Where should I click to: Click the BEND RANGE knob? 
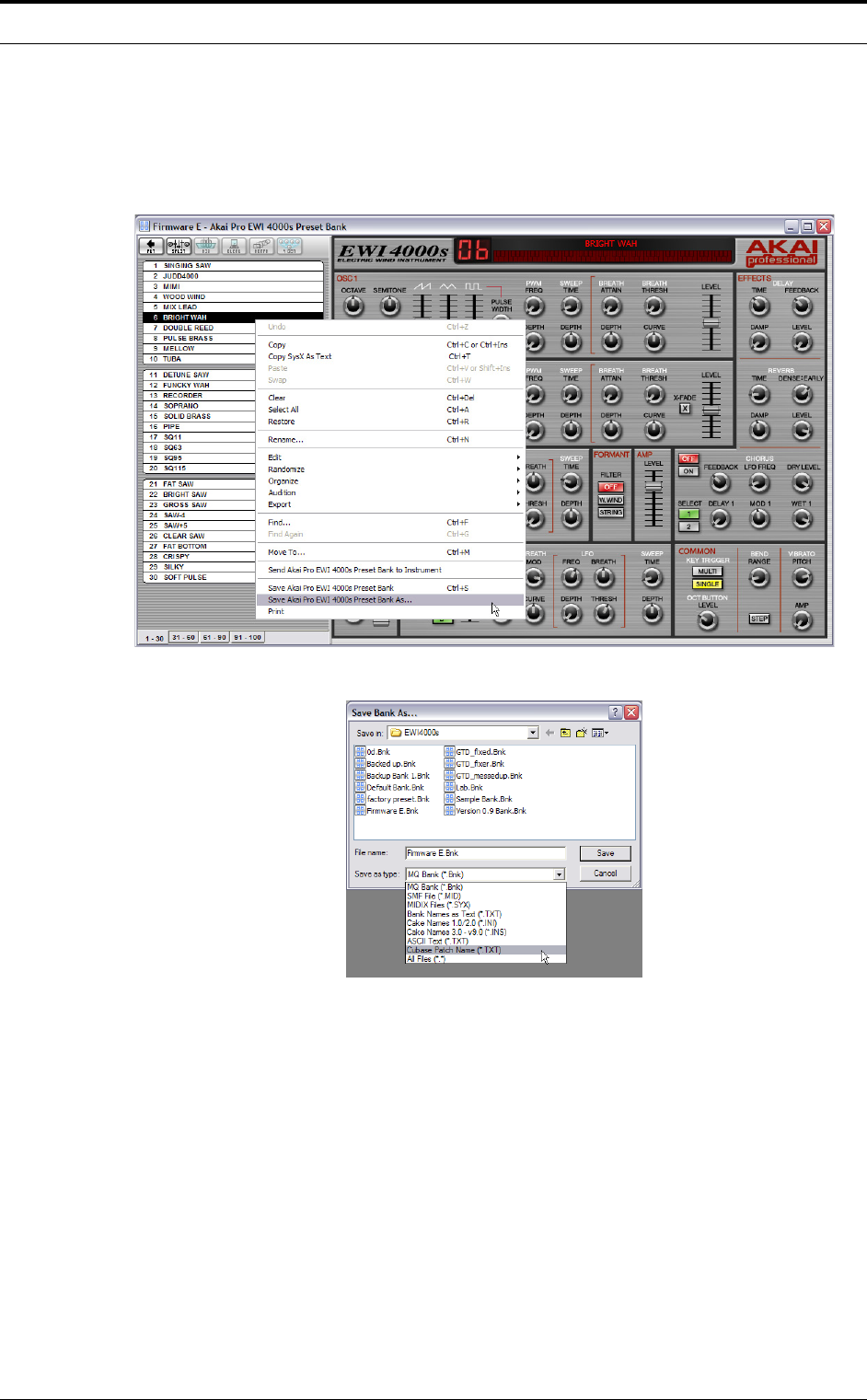pyautogui.click(x=759, y=577)
